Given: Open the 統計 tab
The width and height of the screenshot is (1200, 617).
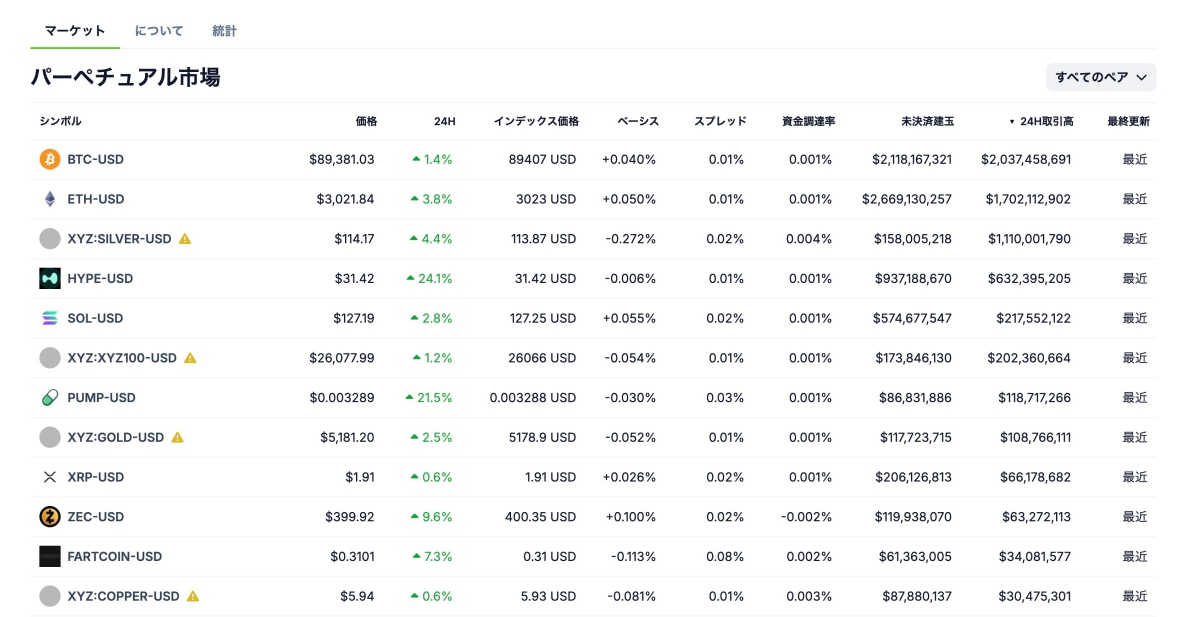Looking at the screenshot, I should 224,31.
